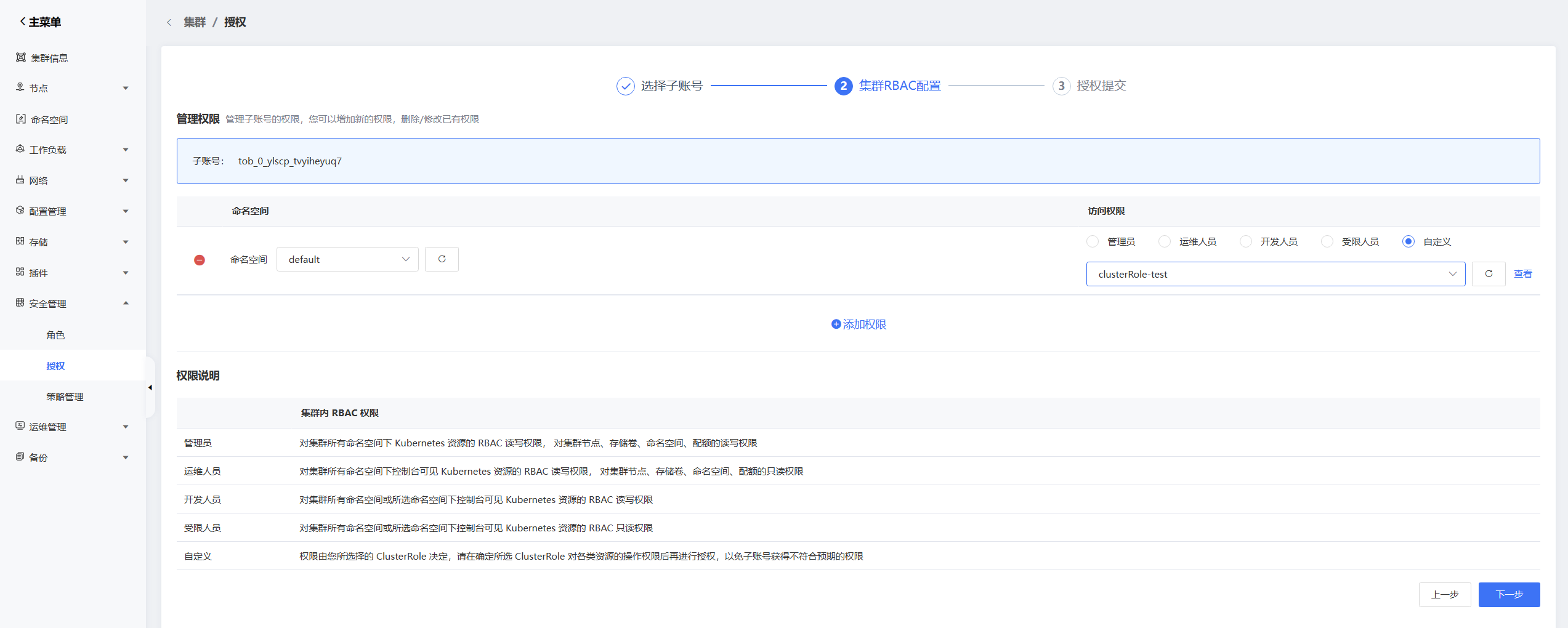
Task: Open the 角色 submenu item
Action: (73, 335)
